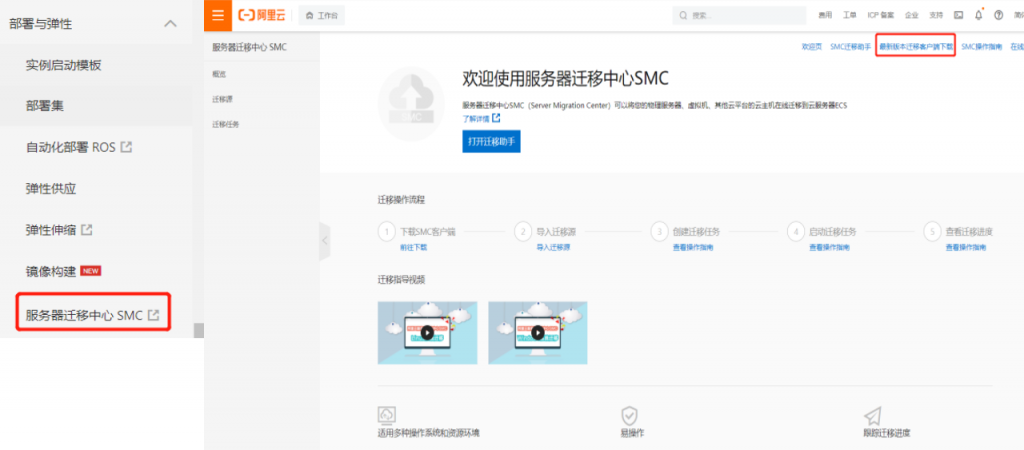Click 前往下载 under step 1

pyautogui.click(x=413, y=248)
